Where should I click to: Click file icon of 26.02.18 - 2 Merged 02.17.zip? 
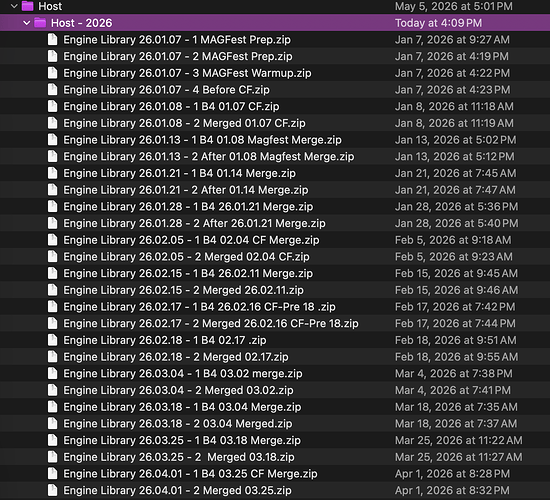(53, 356)
